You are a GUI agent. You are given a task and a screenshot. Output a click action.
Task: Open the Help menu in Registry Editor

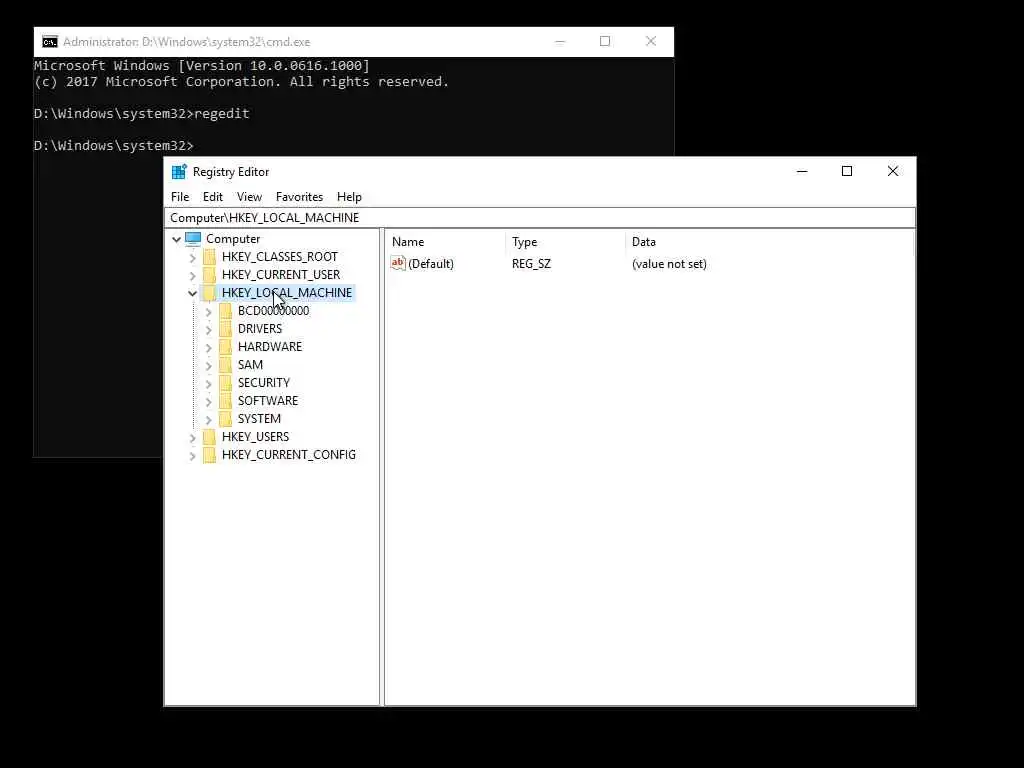[349, 197]
